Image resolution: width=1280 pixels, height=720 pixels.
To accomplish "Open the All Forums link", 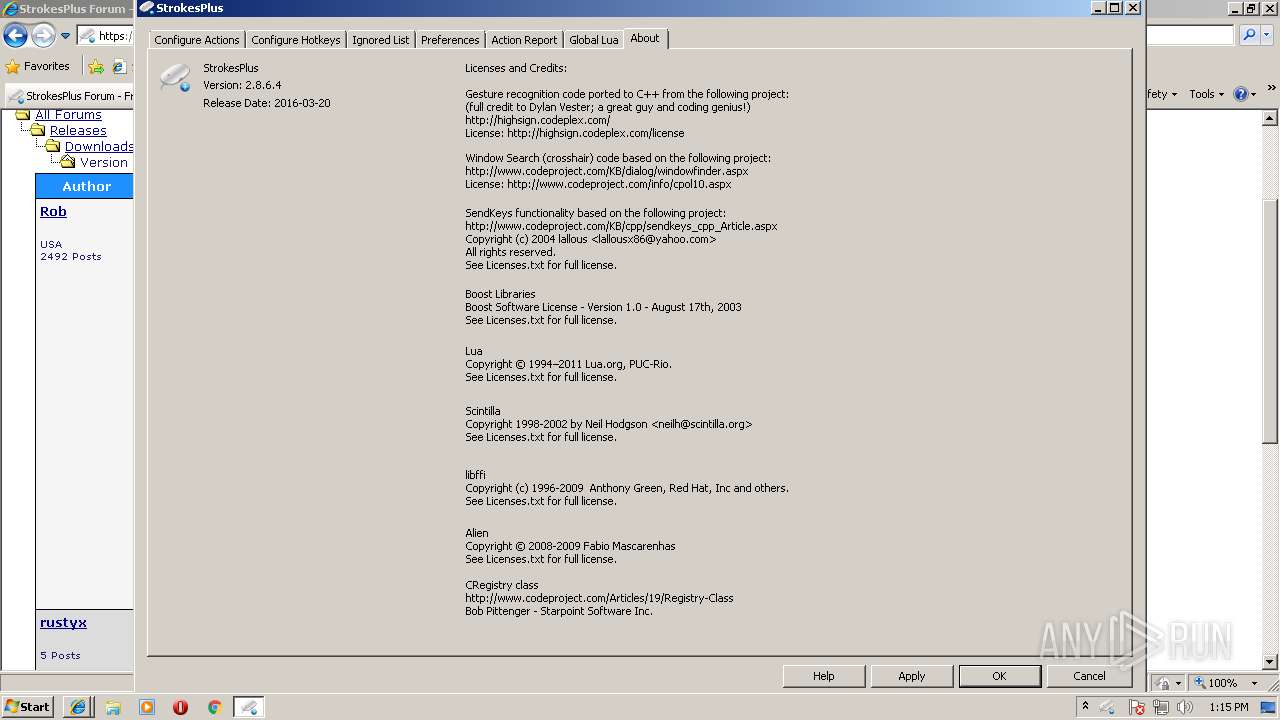I will pyautogui.click(x=68, y=115).
